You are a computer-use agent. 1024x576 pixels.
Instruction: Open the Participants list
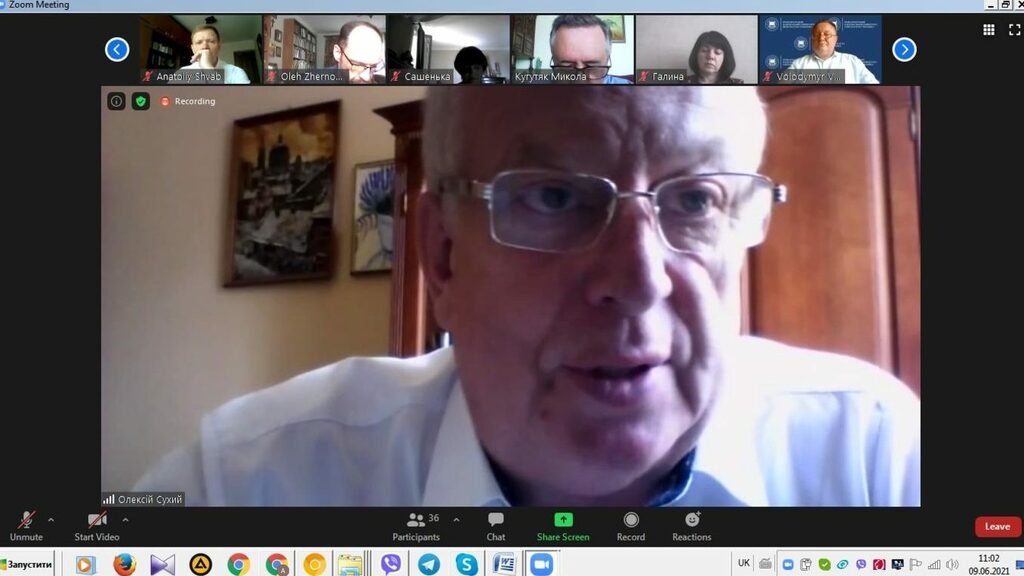(416, 526)
